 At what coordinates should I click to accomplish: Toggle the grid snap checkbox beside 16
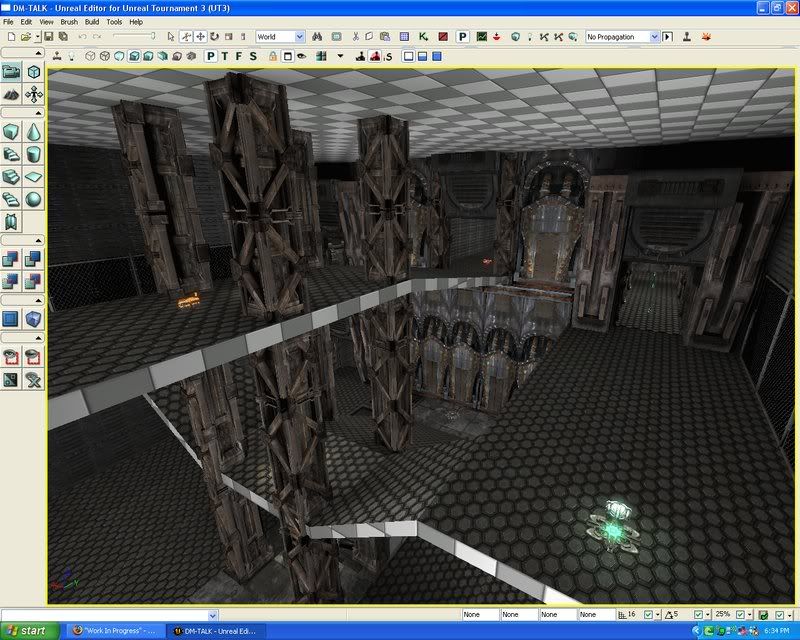(648, 615)
